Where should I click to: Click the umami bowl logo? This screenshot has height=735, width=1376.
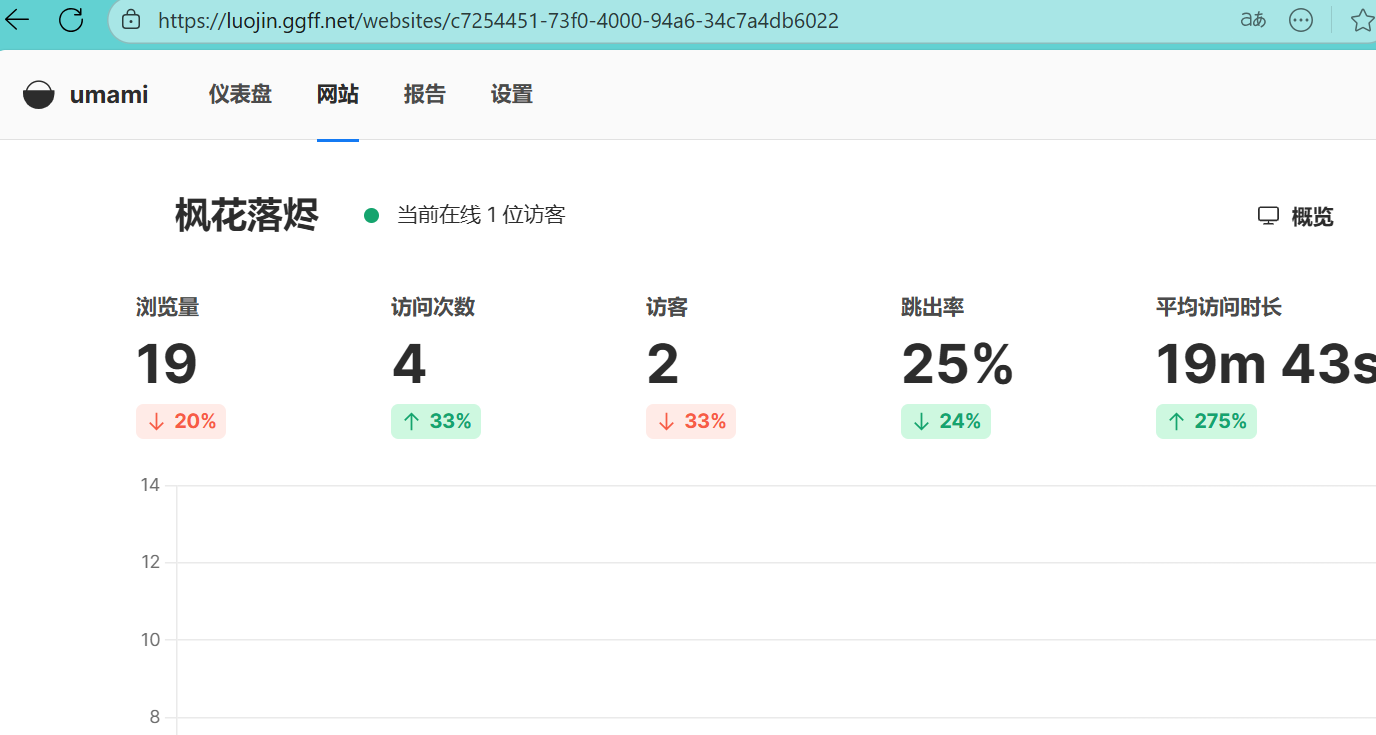(x=39, y=95)
